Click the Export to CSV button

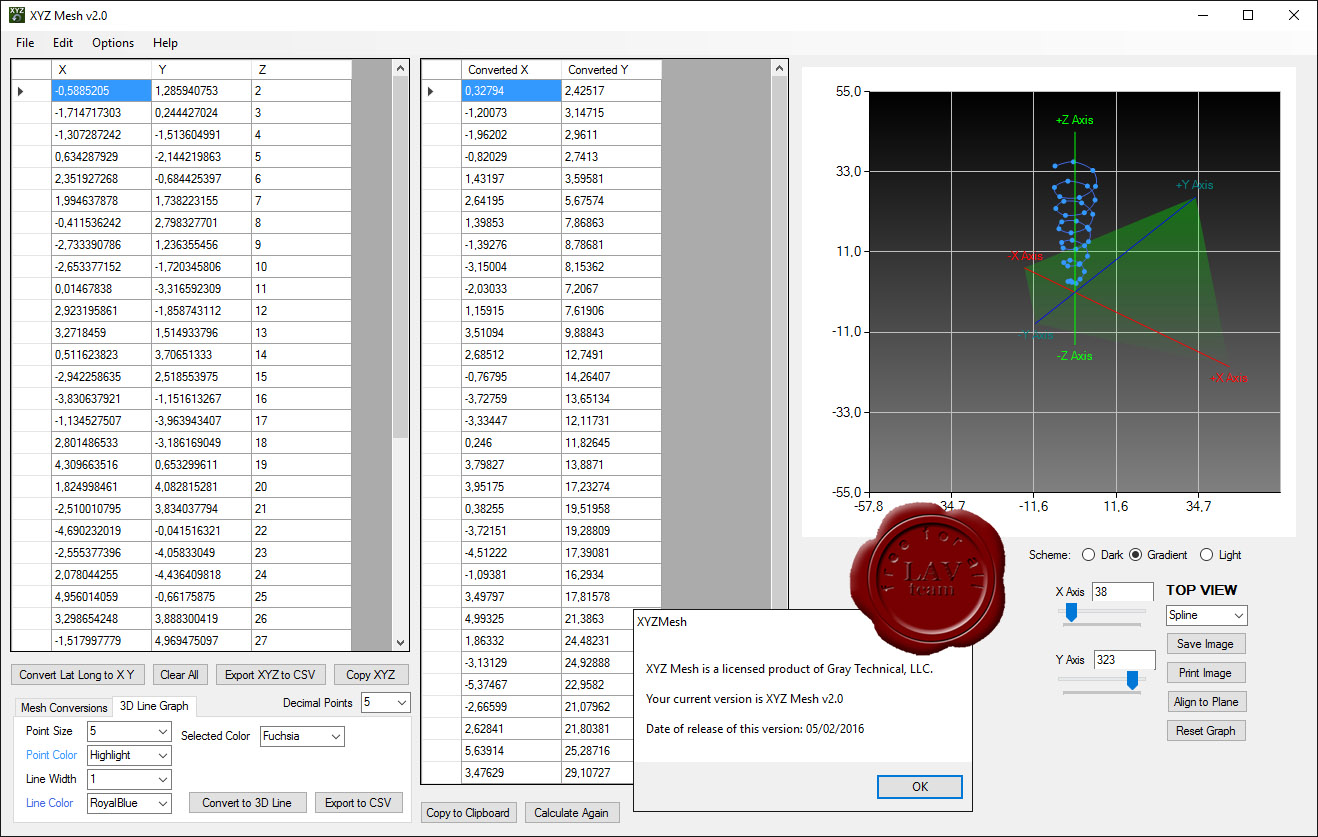pos(359,803)
